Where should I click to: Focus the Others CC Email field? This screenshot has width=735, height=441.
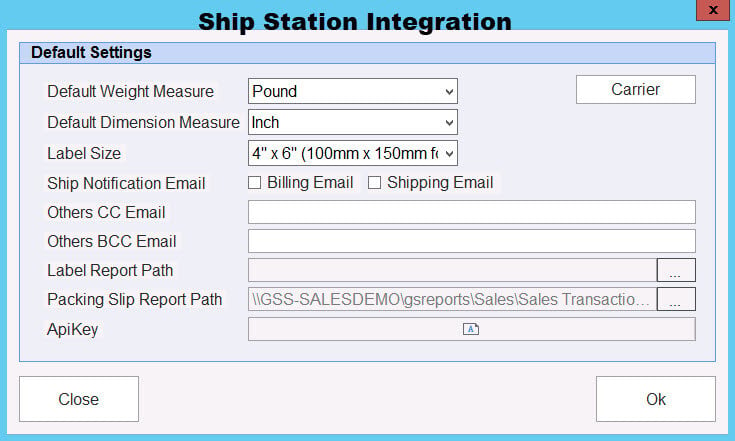[x=472, y=212]
